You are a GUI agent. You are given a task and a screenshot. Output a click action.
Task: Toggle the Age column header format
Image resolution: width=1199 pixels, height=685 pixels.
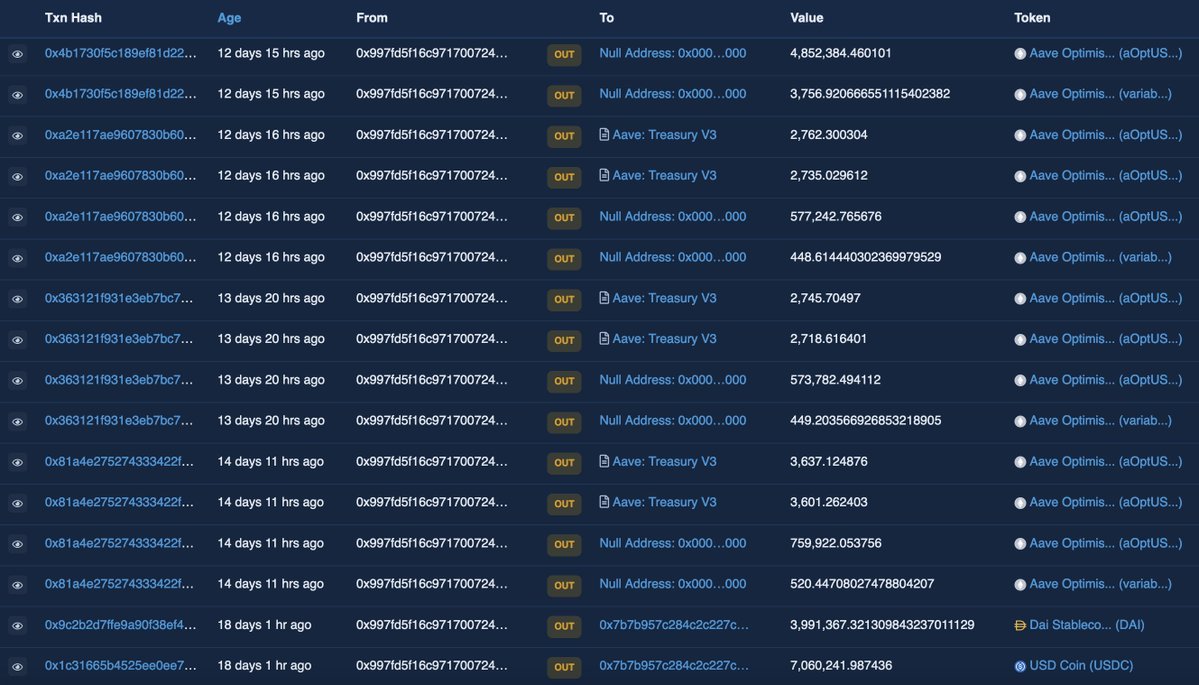[229, 18]
